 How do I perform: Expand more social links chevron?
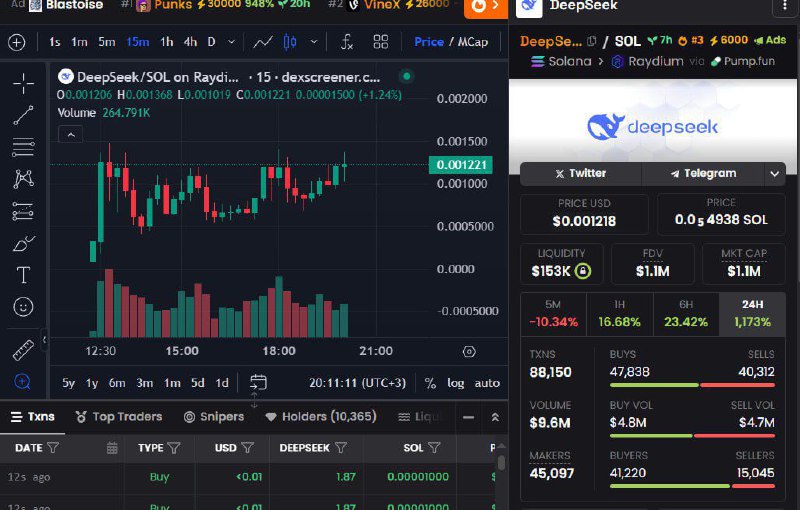(774, 174)
